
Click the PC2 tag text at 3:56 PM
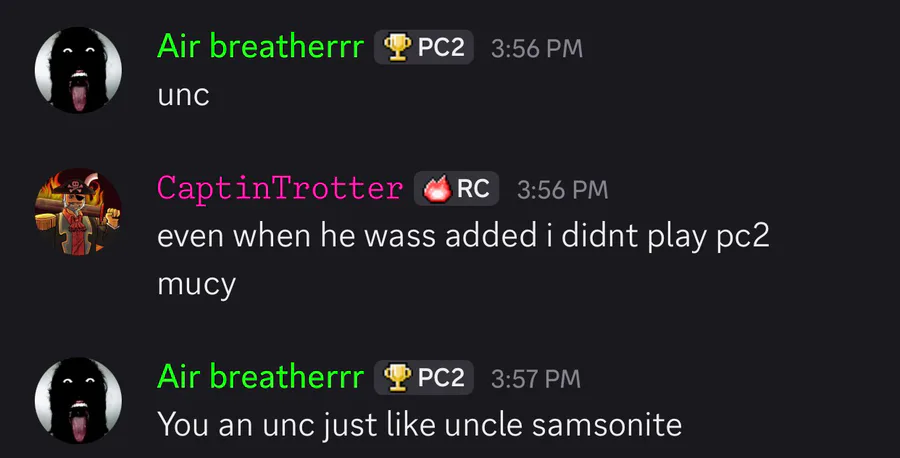441,47
